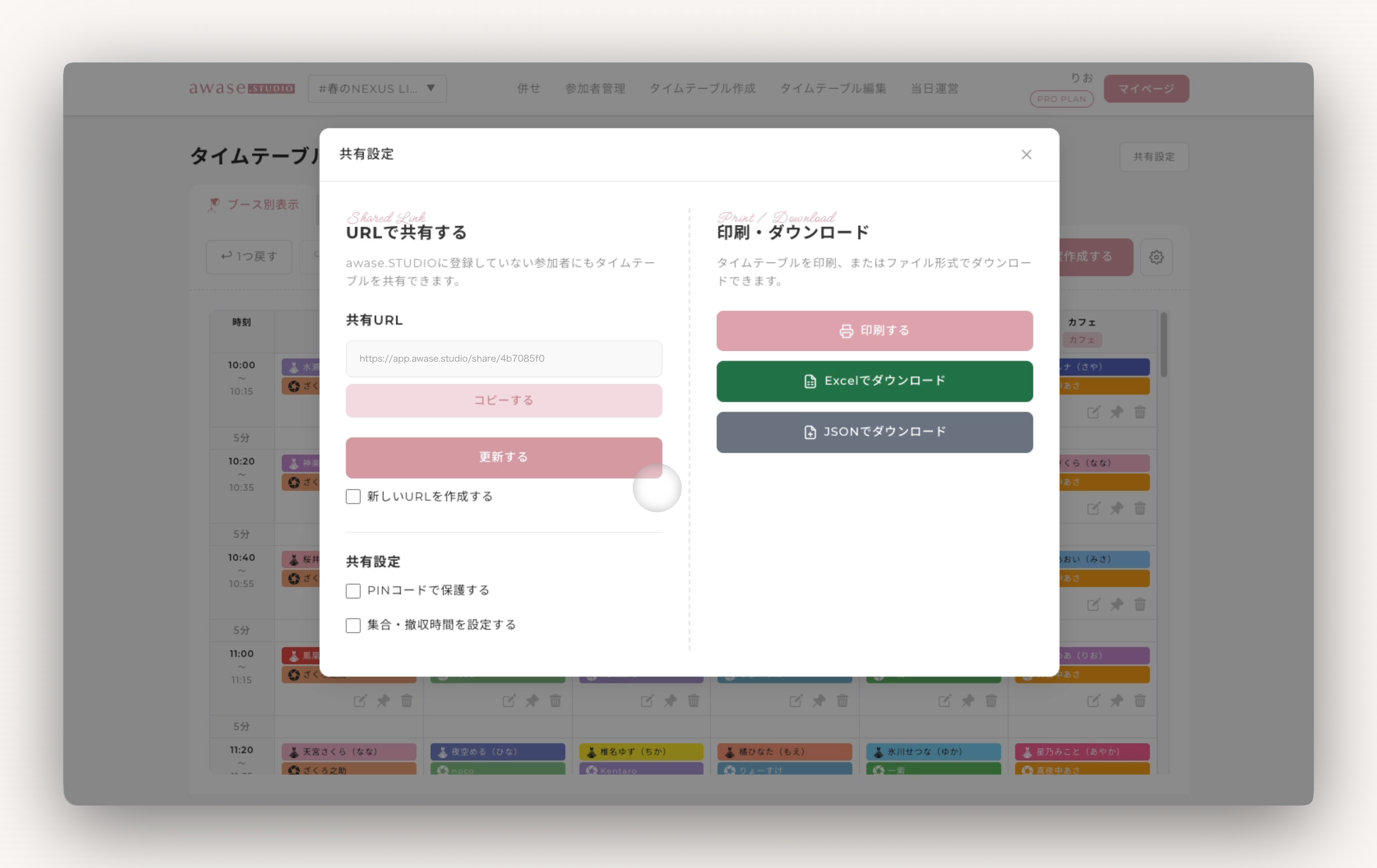The width and height of the screenshot is (1377, 868).
Task: Click the undo arrow icon on 1つ戻す
Action: click(x=225, y=257)
